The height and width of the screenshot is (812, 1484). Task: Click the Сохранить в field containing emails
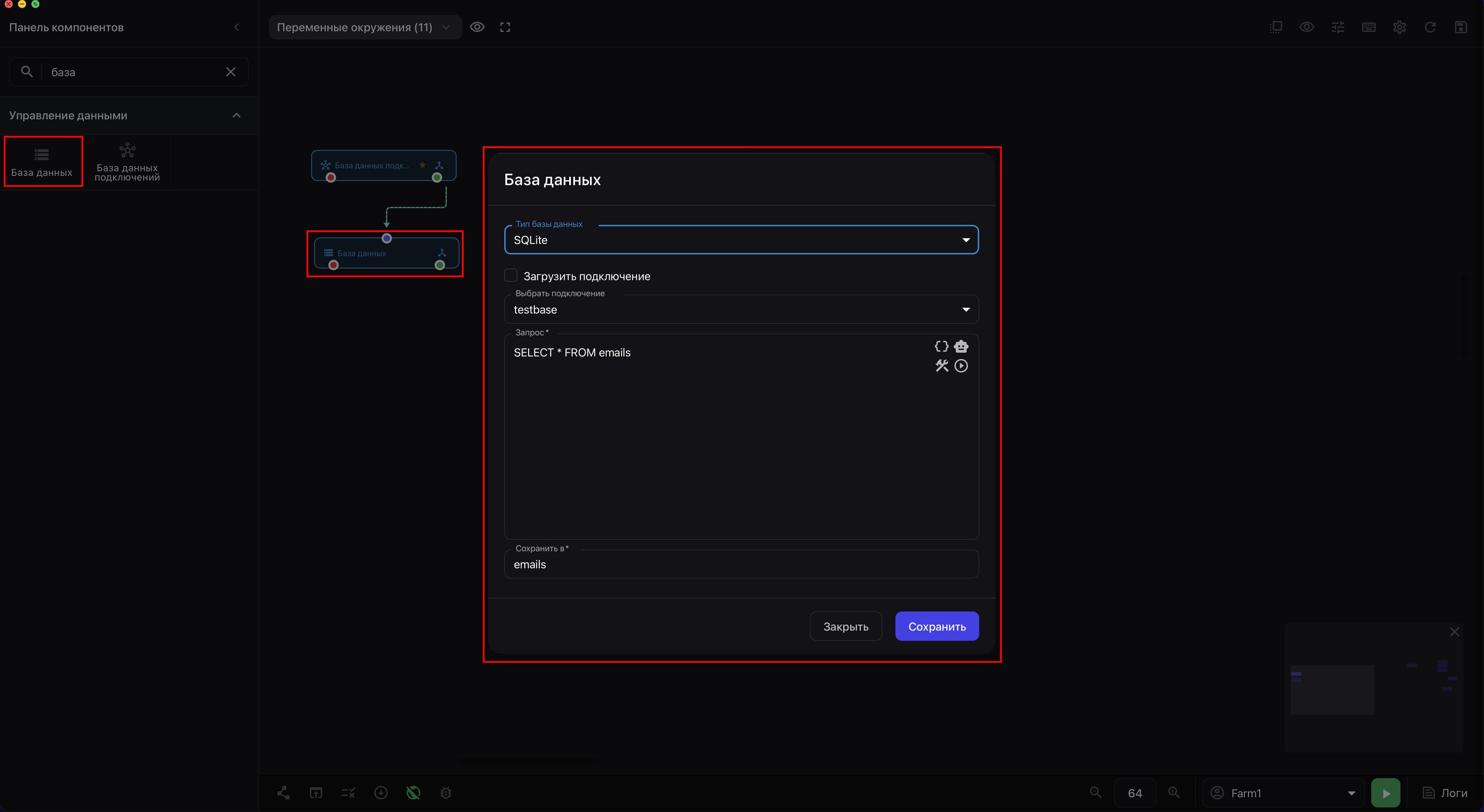(x=742, y=564)
